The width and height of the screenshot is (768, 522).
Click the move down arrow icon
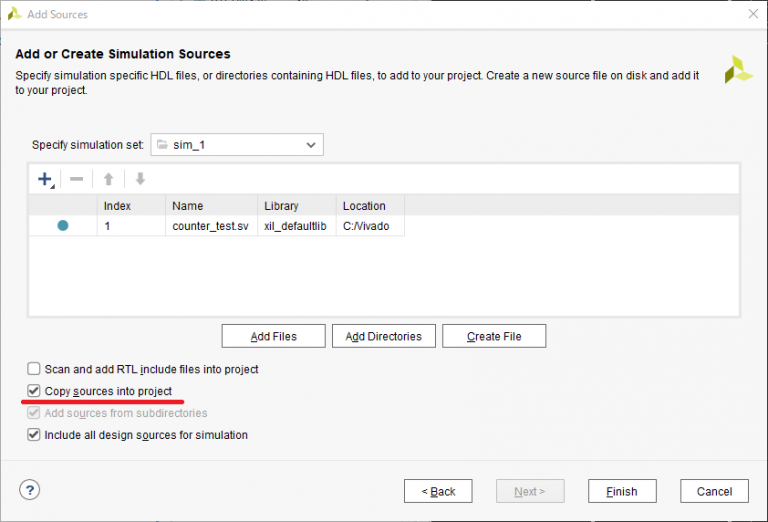(140, 180)
